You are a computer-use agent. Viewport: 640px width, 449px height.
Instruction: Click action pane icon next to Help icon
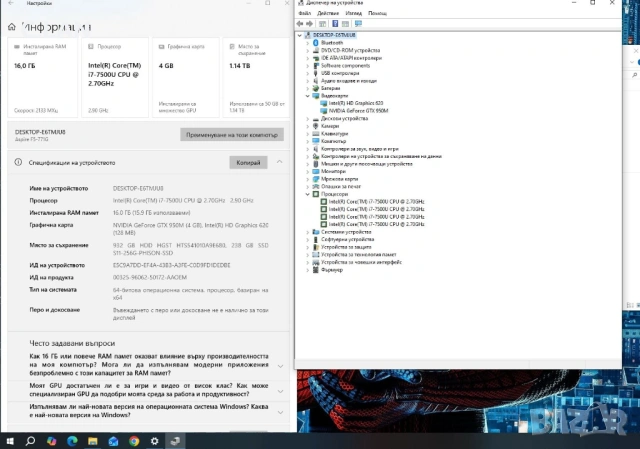345,24
